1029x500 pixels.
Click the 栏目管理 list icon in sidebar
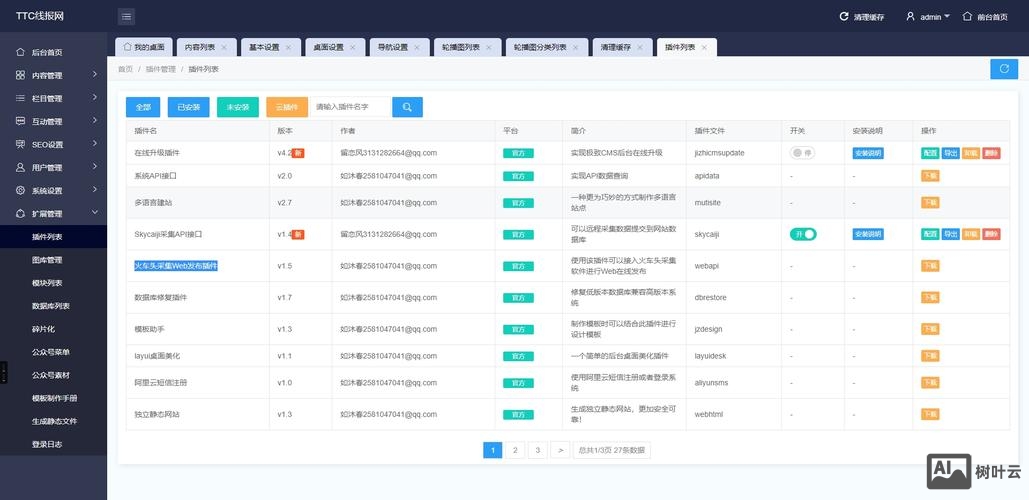[20, 98]
